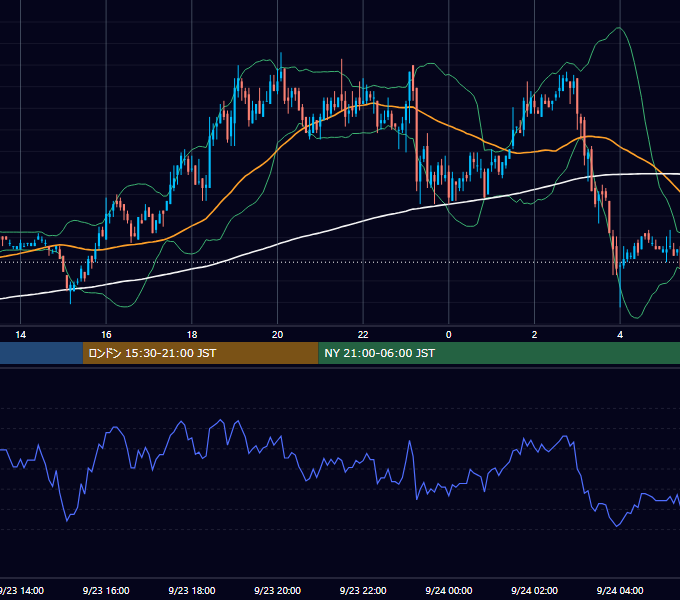The image size is (680, 600).
Task: Select the NY 21:00-06:00 JST session bar
Action: coord(499,353)
